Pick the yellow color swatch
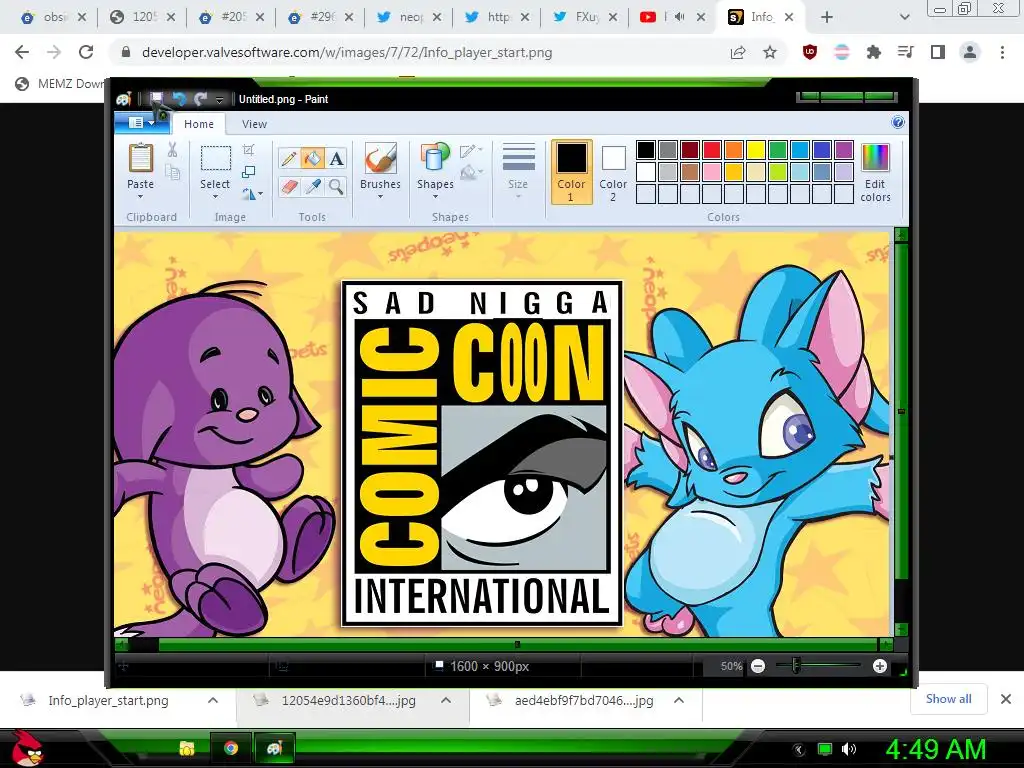The height and width of the screenshot is (768, 1024). coord(756,150)
